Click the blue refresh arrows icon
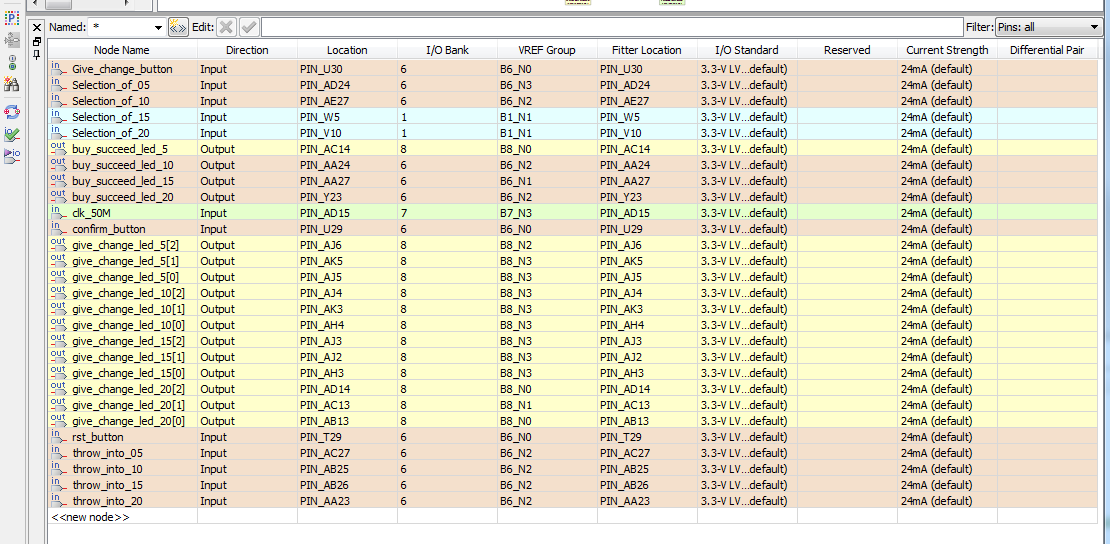 11,112
